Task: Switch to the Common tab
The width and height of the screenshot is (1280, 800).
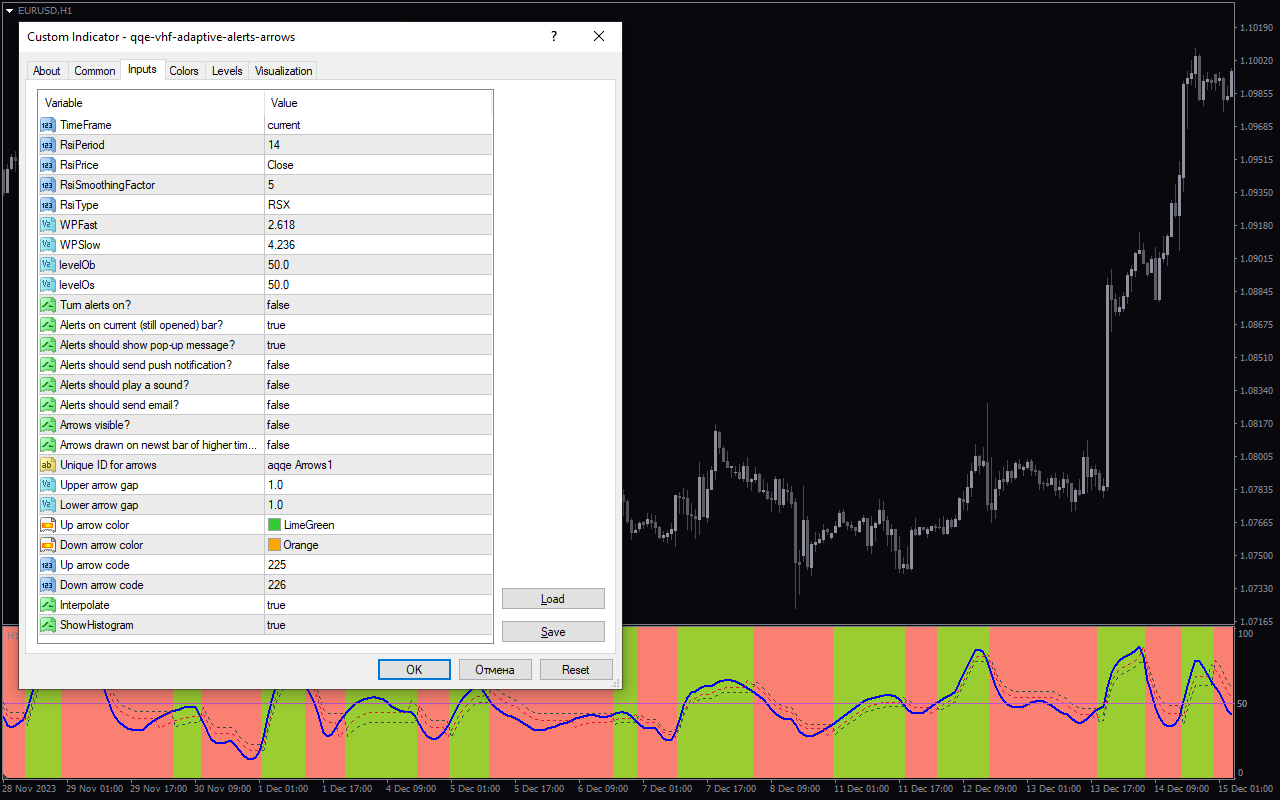Action: [95, 71]
